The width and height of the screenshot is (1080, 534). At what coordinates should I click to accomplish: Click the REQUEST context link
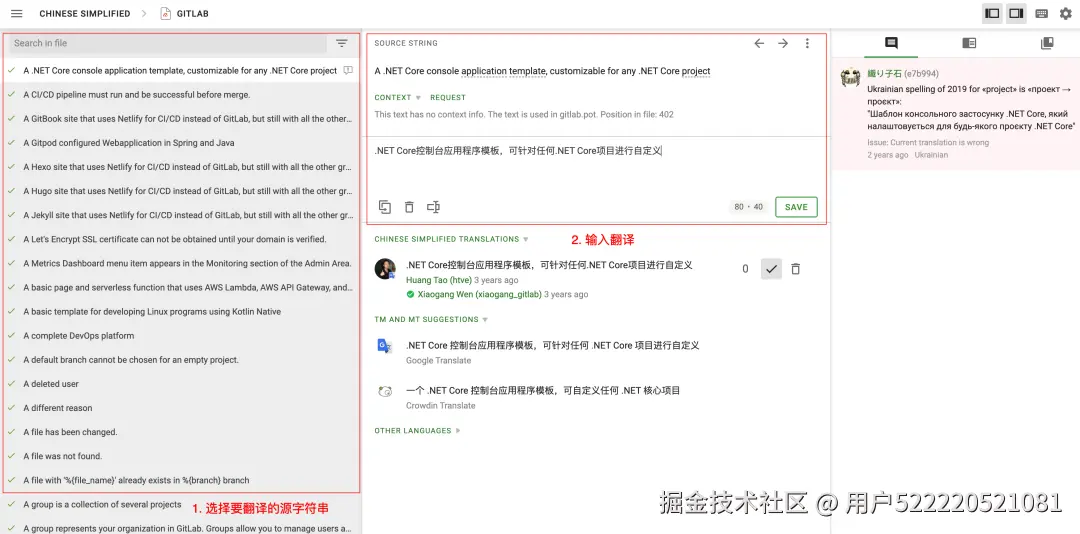[x=448, y=98]
